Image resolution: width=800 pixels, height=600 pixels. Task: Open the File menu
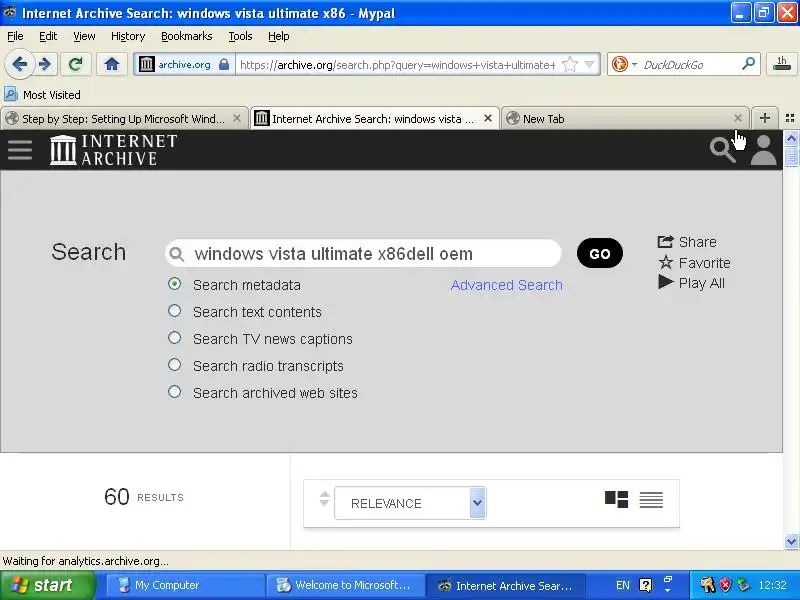pos(15,36)
